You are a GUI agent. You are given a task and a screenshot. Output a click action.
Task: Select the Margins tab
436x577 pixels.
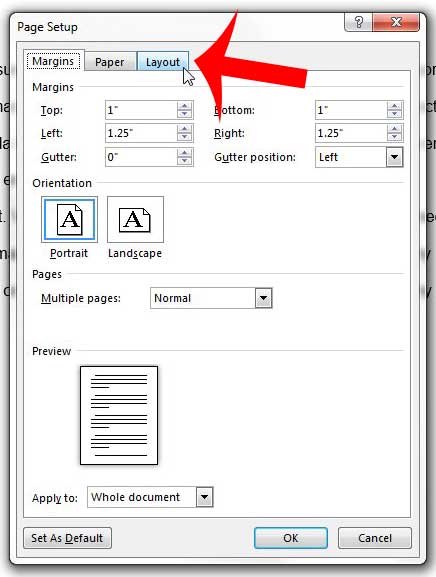(x=53, y=61)
